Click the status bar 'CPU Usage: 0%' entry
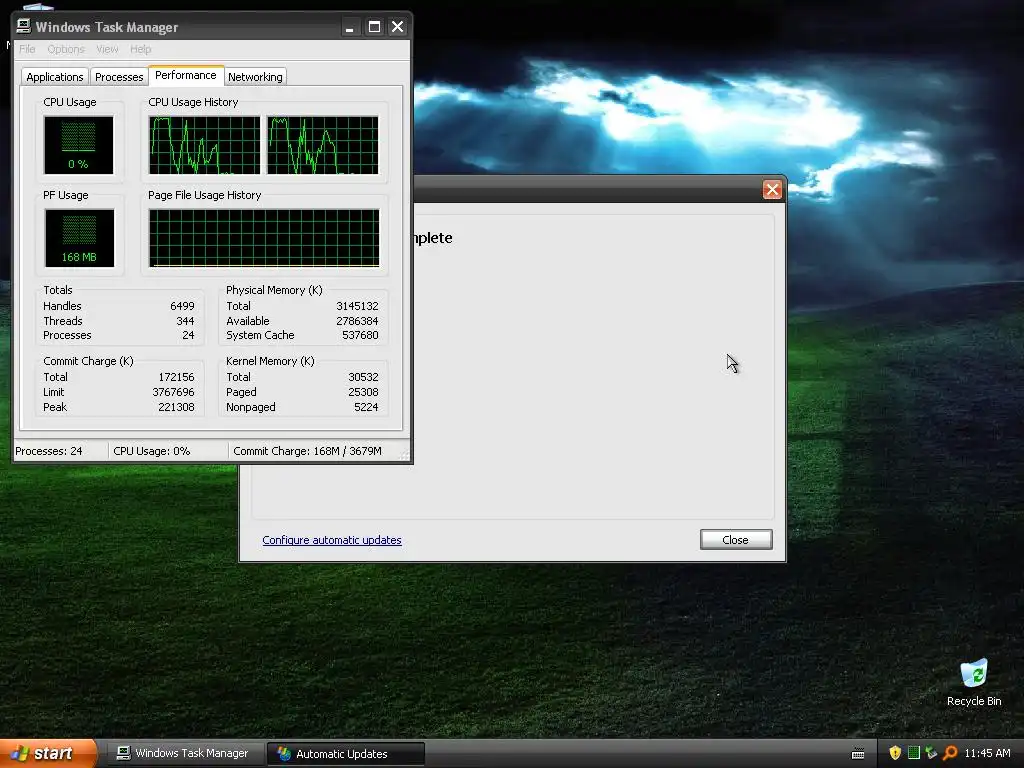Screen dimensions: 1024x768 pyautogui.click(x=152, y=451)
